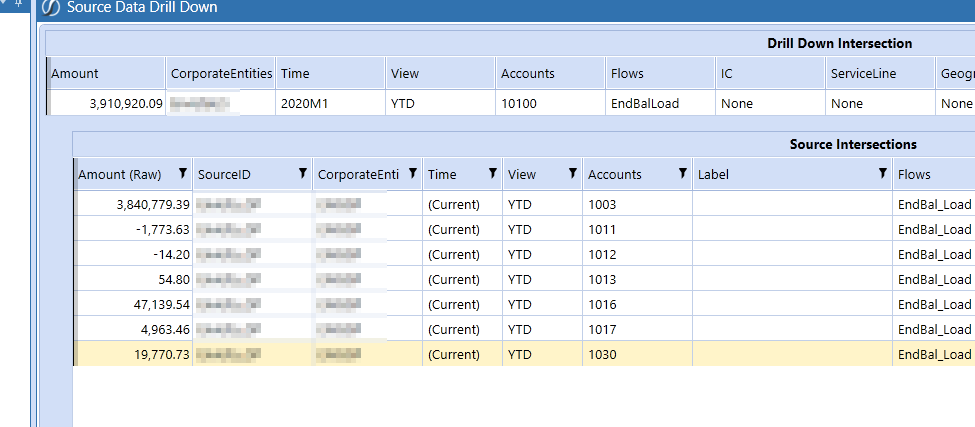Click Source Intersections section header
The width and height of the screenshot is (975, 427).
(853, 144)
